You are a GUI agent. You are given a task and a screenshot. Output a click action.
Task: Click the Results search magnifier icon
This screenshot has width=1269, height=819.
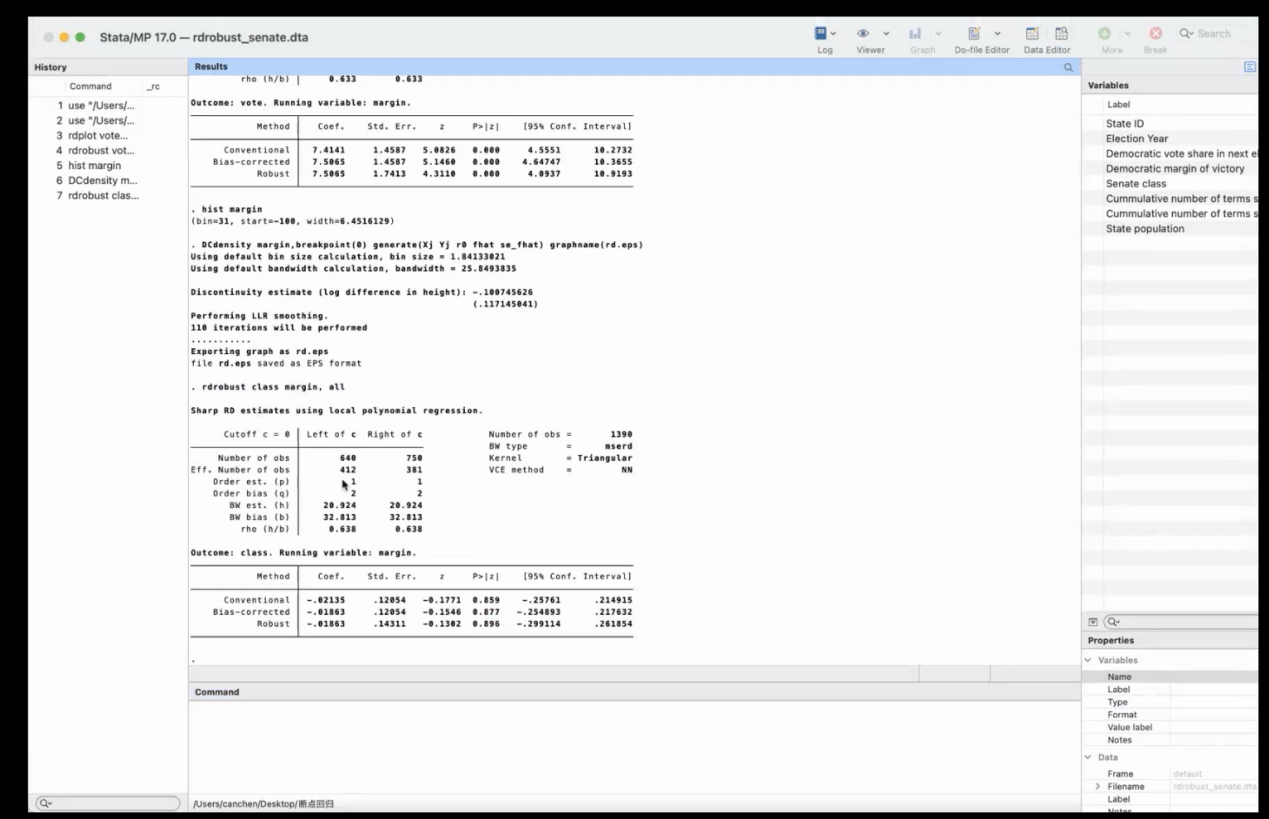[1068, 67]
